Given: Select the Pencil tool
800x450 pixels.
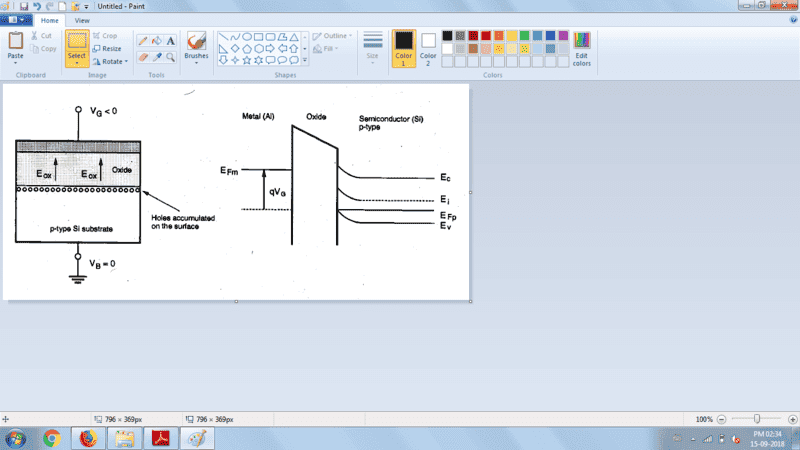Looking at the screenshot, I should pos(142,41).
